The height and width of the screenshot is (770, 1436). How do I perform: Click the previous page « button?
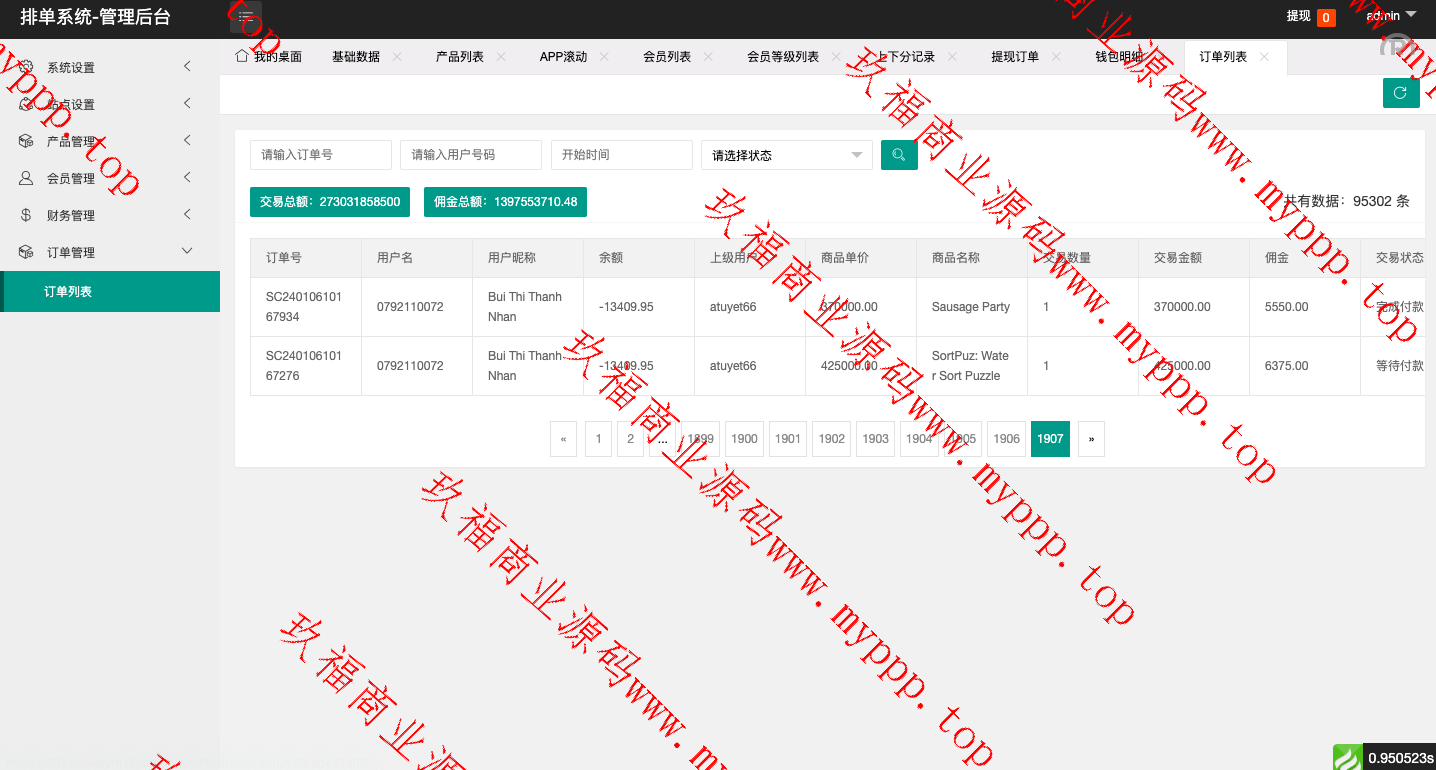point(563,439)
